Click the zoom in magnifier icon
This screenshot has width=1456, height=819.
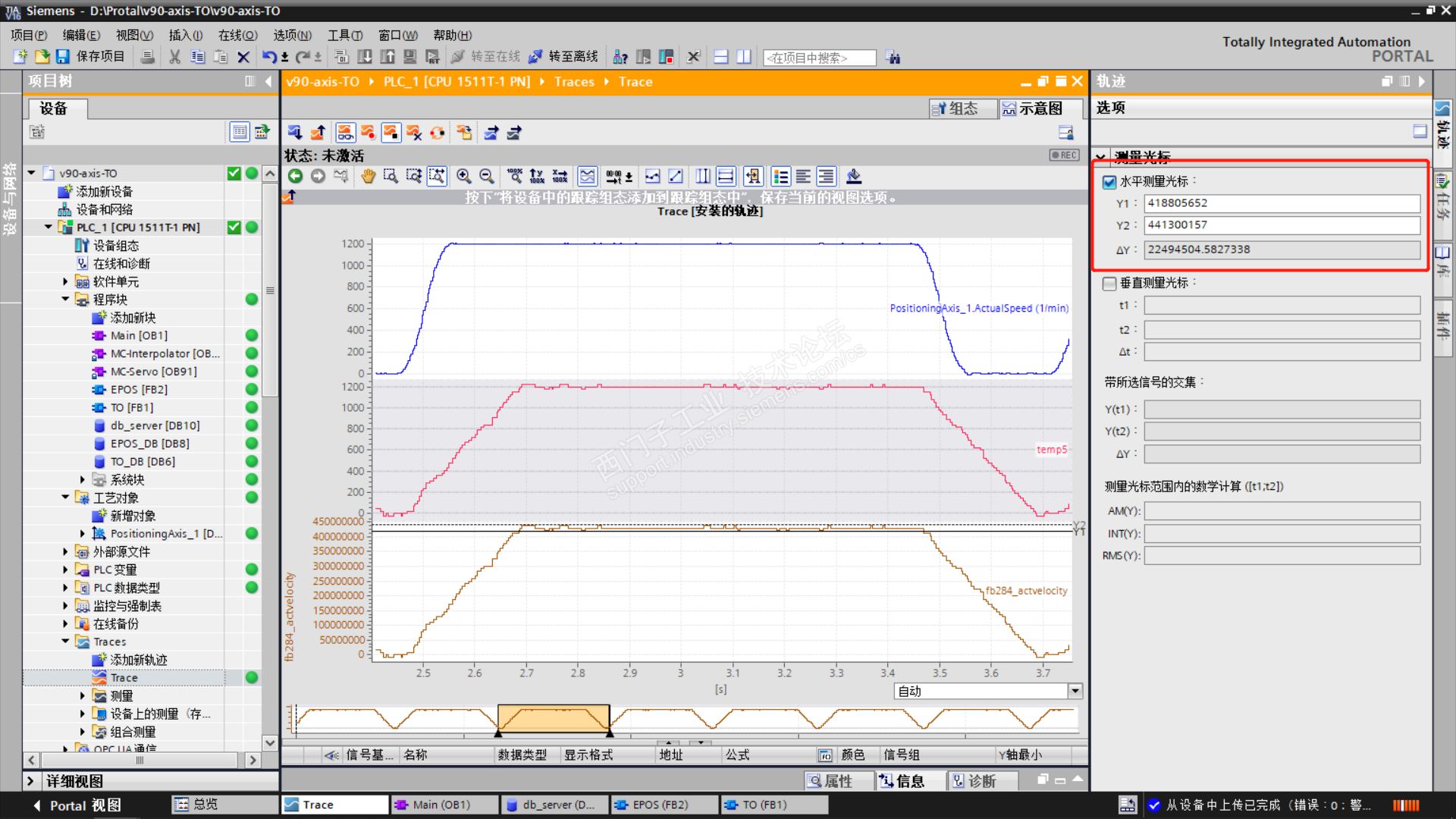tap(463, 177)
